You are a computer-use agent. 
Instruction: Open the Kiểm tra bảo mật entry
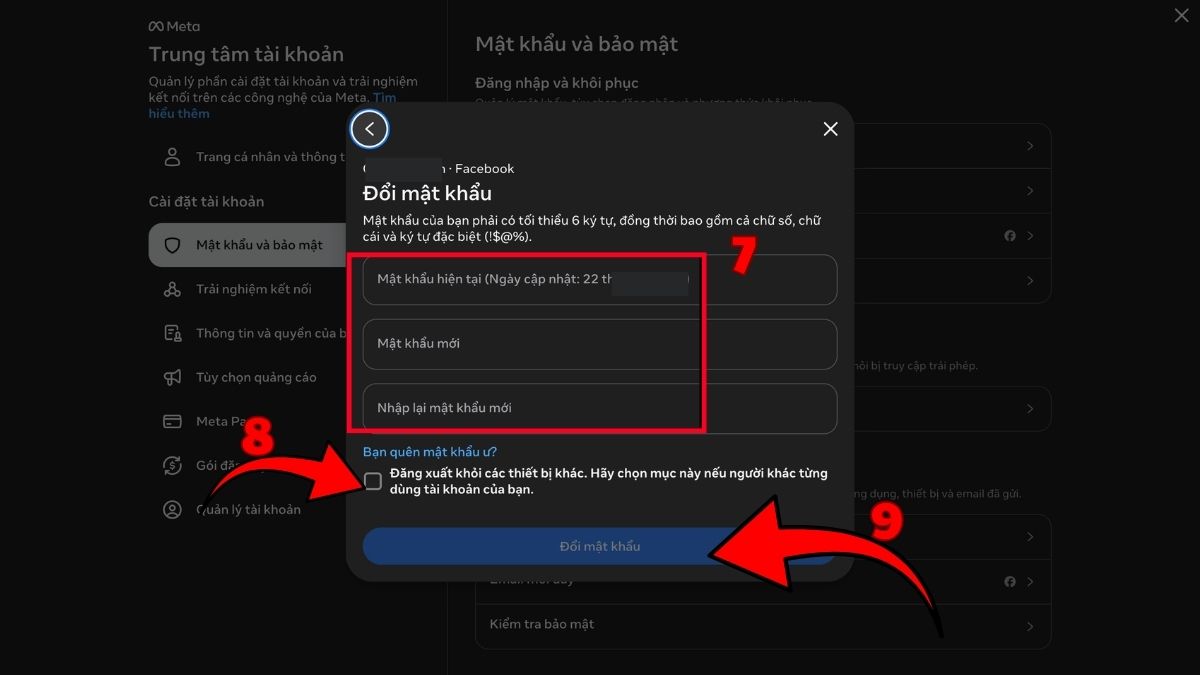click(x=763, y=626)
